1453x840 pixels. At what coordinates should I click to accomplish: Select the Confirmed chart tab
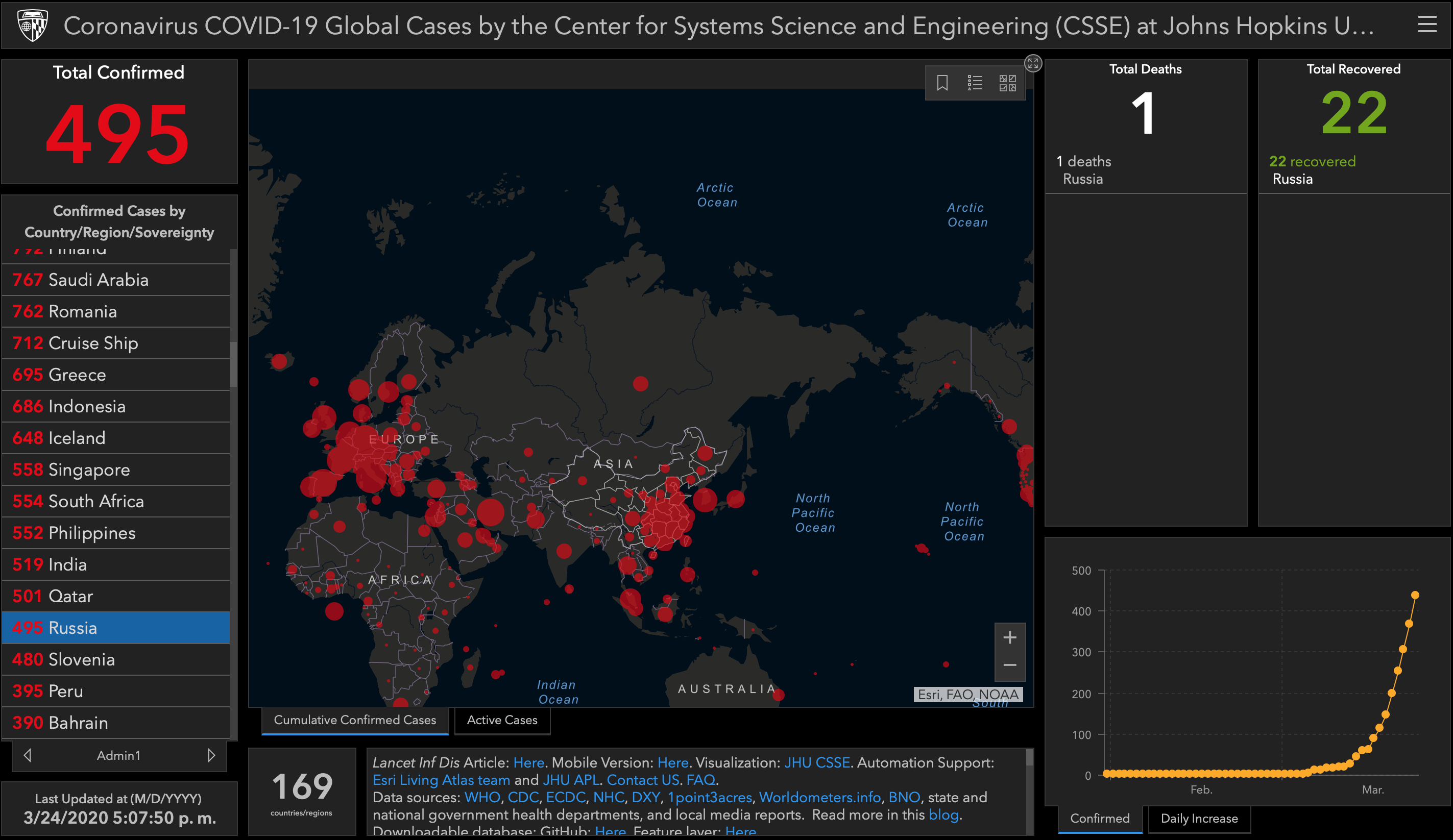(x=1100, y=819)
